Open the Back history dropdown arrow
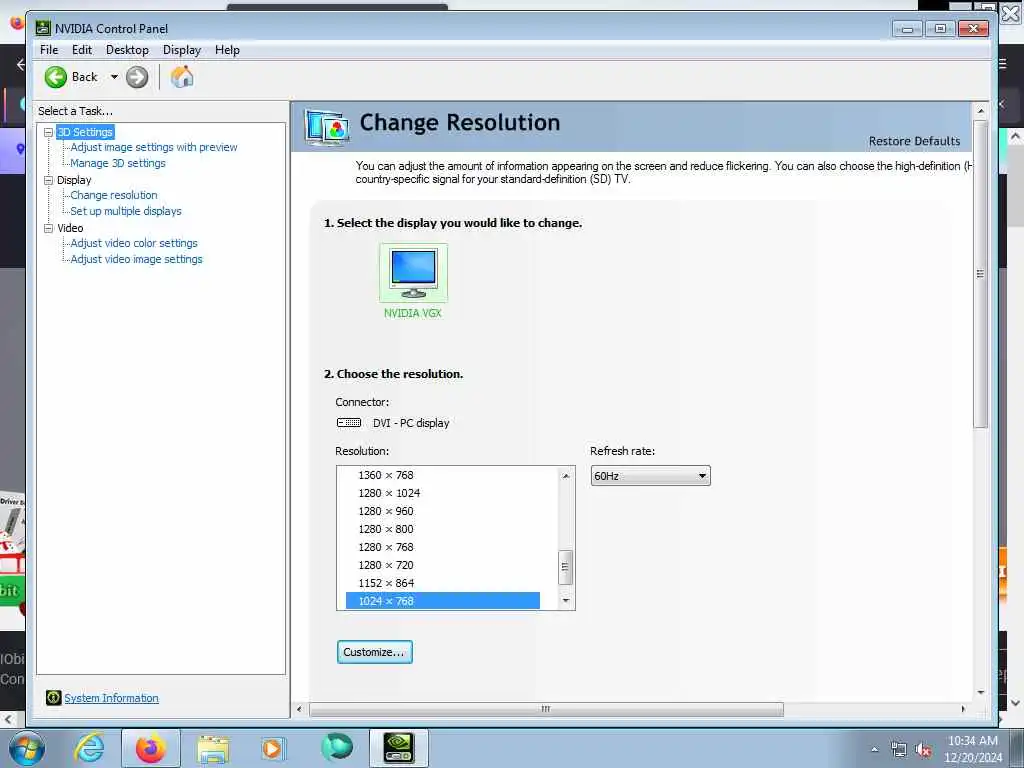Screen dimensions: 1024x768 tap(114, 77)
